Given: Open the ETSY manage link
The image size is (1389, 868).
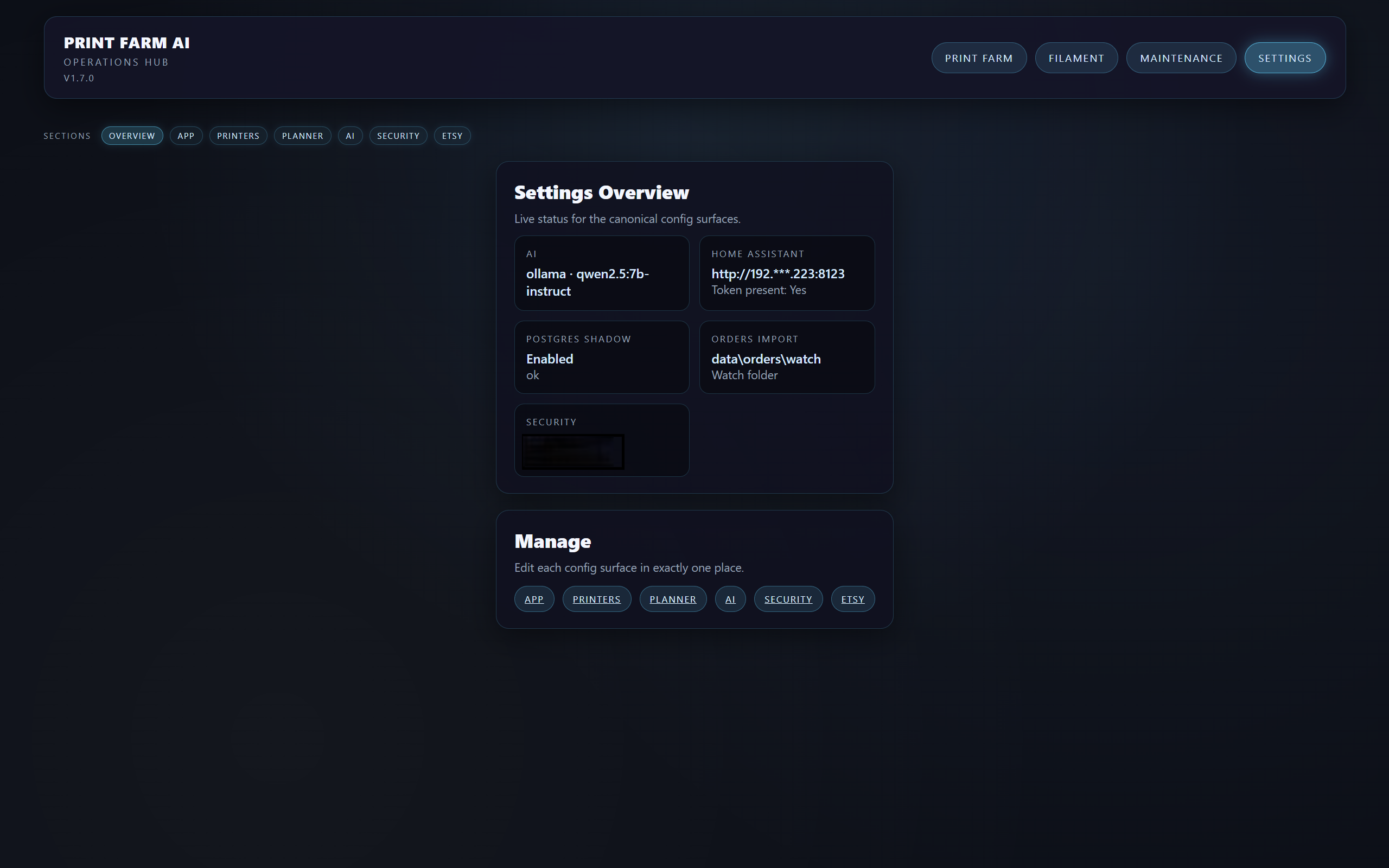Looking at the screenshot, I should tap(852, 599).
